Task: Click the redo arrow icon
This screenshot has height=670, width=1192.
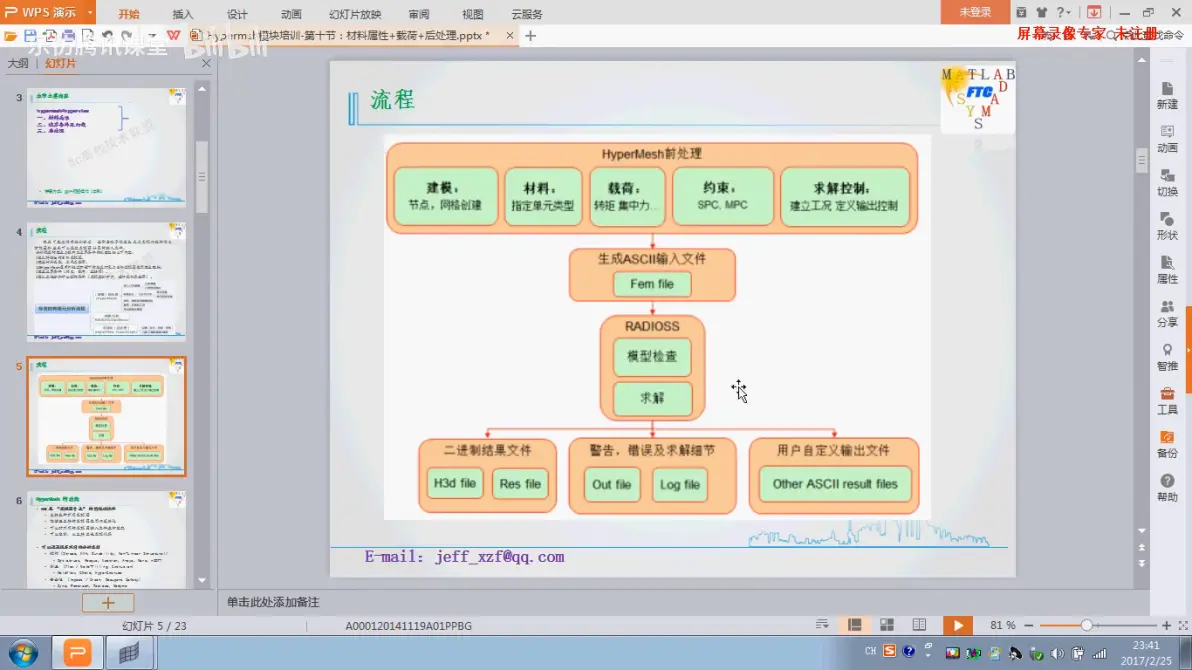Action: pyautogui.click(x=127, y=36)
